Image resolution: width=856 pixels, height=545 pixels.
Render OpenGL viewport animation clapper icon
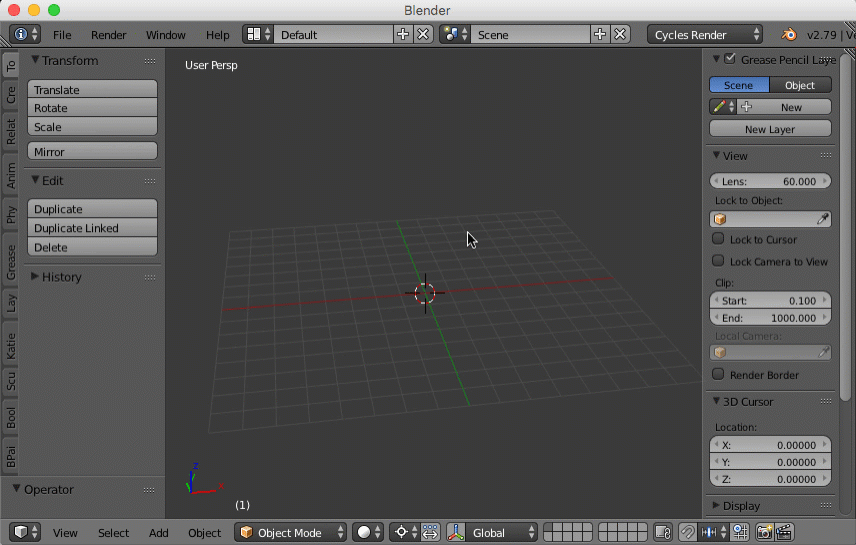click(x=784, y=532)
